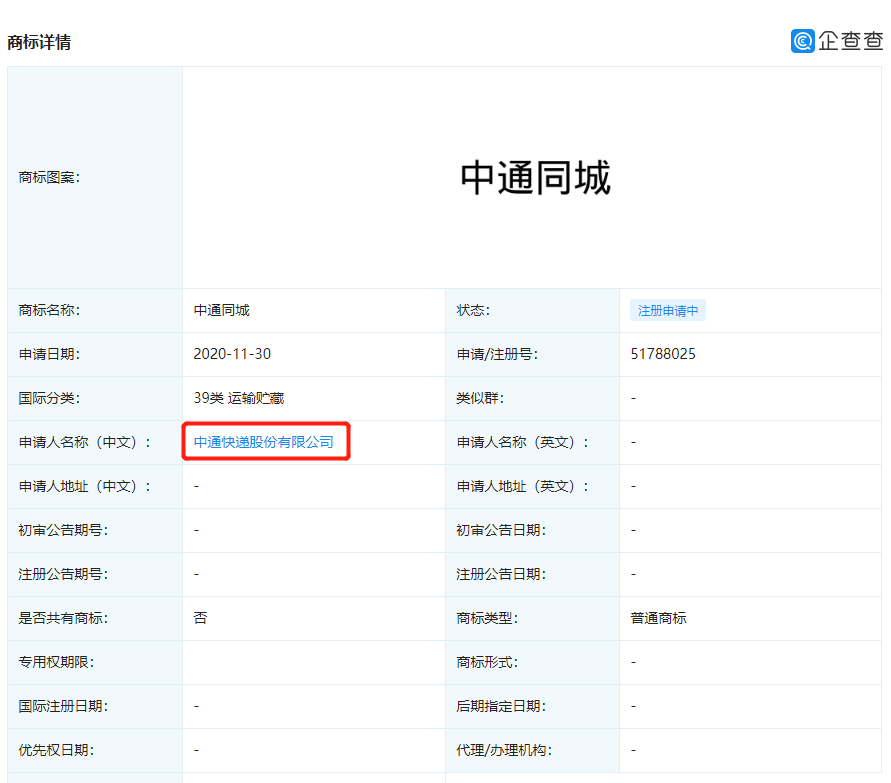Click the 商标类型 label
Screen dimensions: 891x783
(487, 618)
